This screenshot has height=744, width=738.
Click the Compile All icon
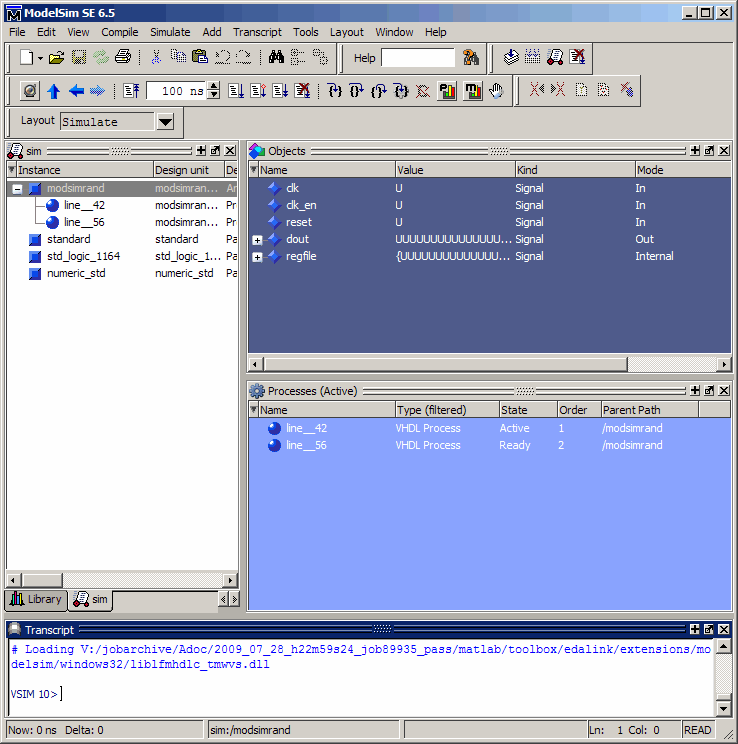coord(532,57)
